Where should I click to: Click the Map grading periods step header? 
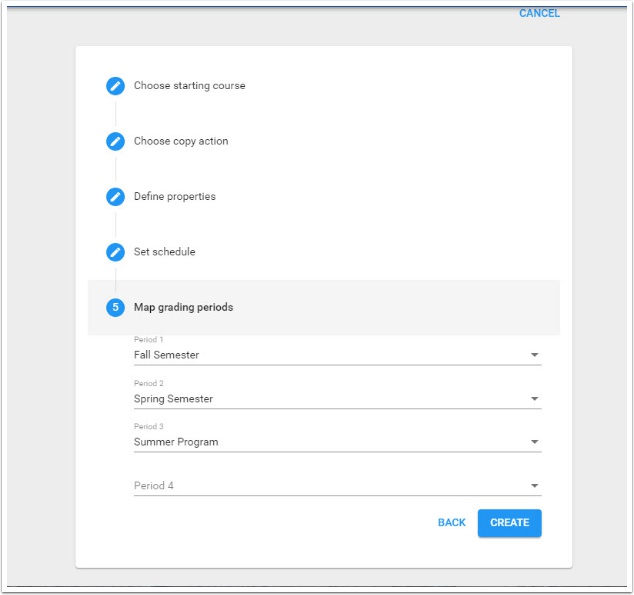(183, 307)
